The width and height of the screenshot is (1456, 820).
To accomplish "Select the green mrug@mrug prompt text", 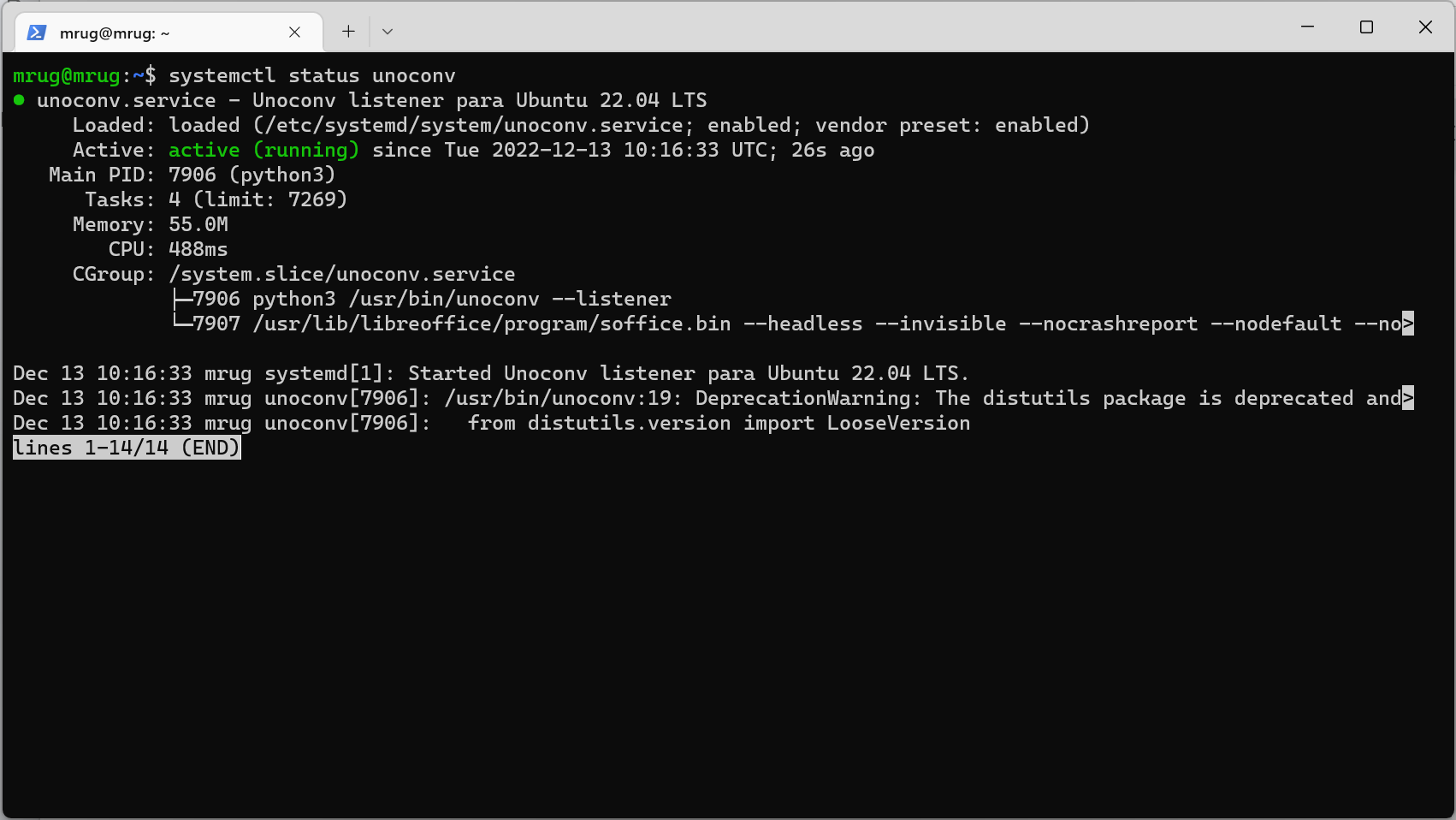I will [68, 75].
